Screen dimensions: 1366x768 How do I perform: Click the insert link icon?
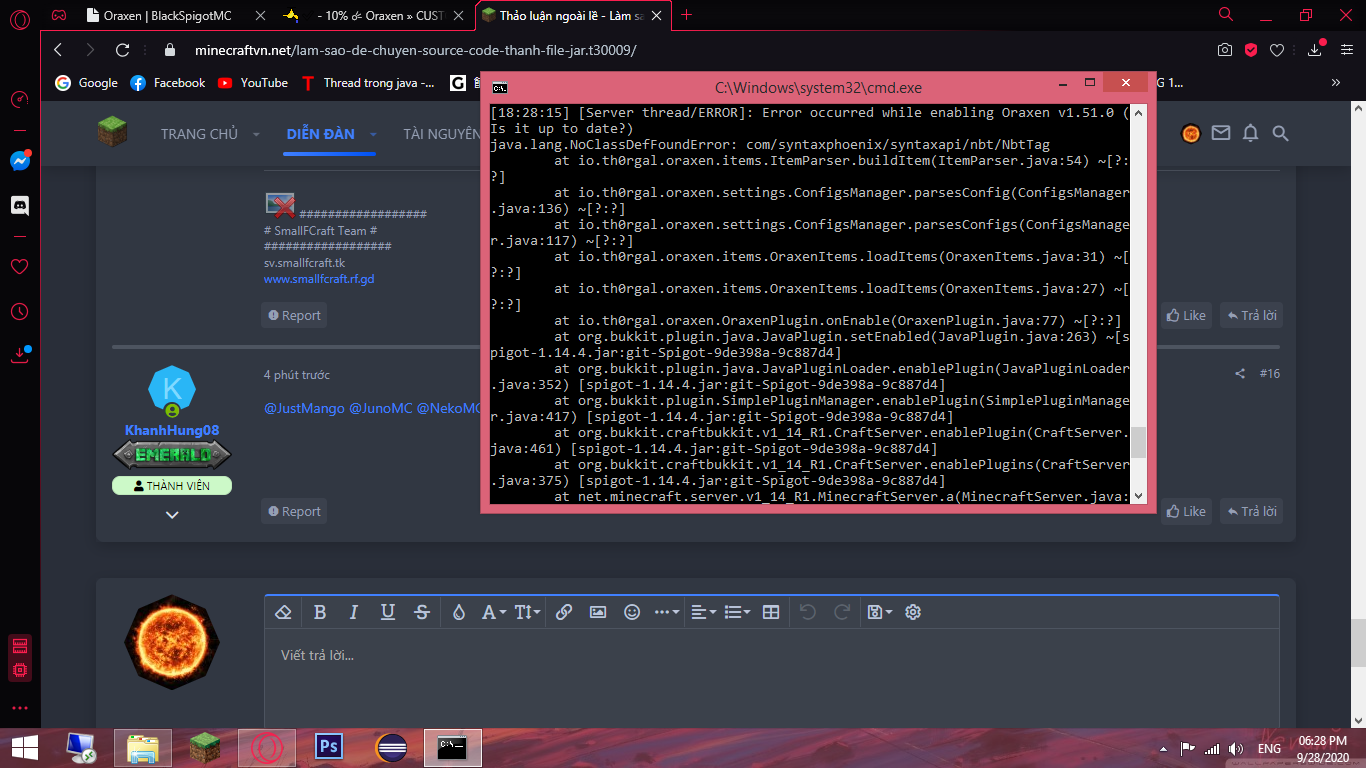tap(564, 612)
